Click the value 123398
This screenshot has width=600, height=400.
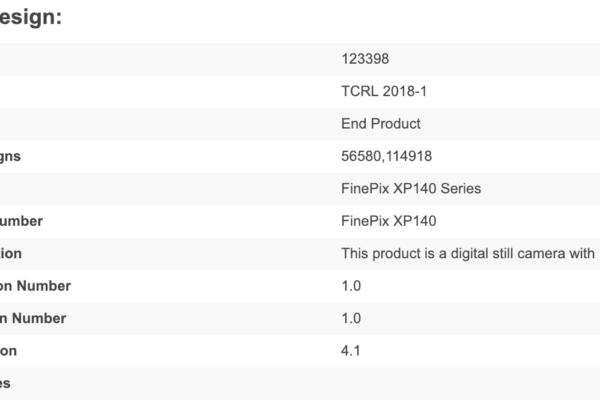coord(365,59)
